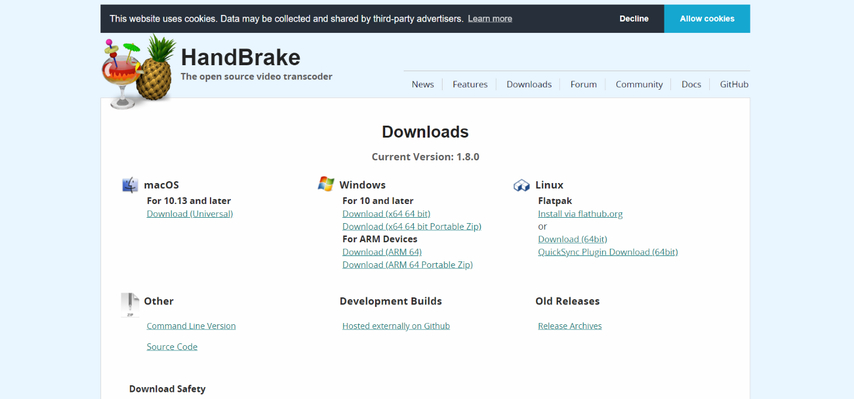Screen dimensions: 854x399
Task: Go to Downloads in the navigation bar
Action: (x=529, y=84)
